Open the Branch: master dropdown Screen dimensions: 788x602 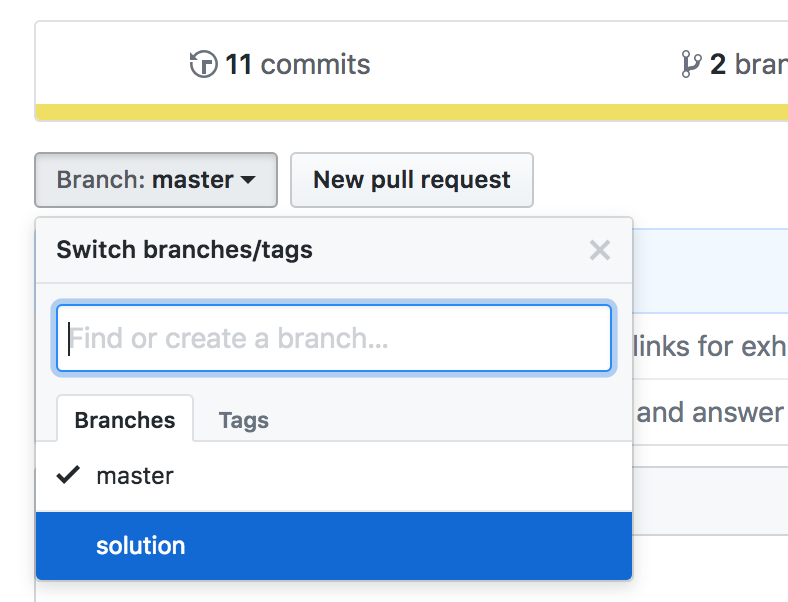coord(156,180)
